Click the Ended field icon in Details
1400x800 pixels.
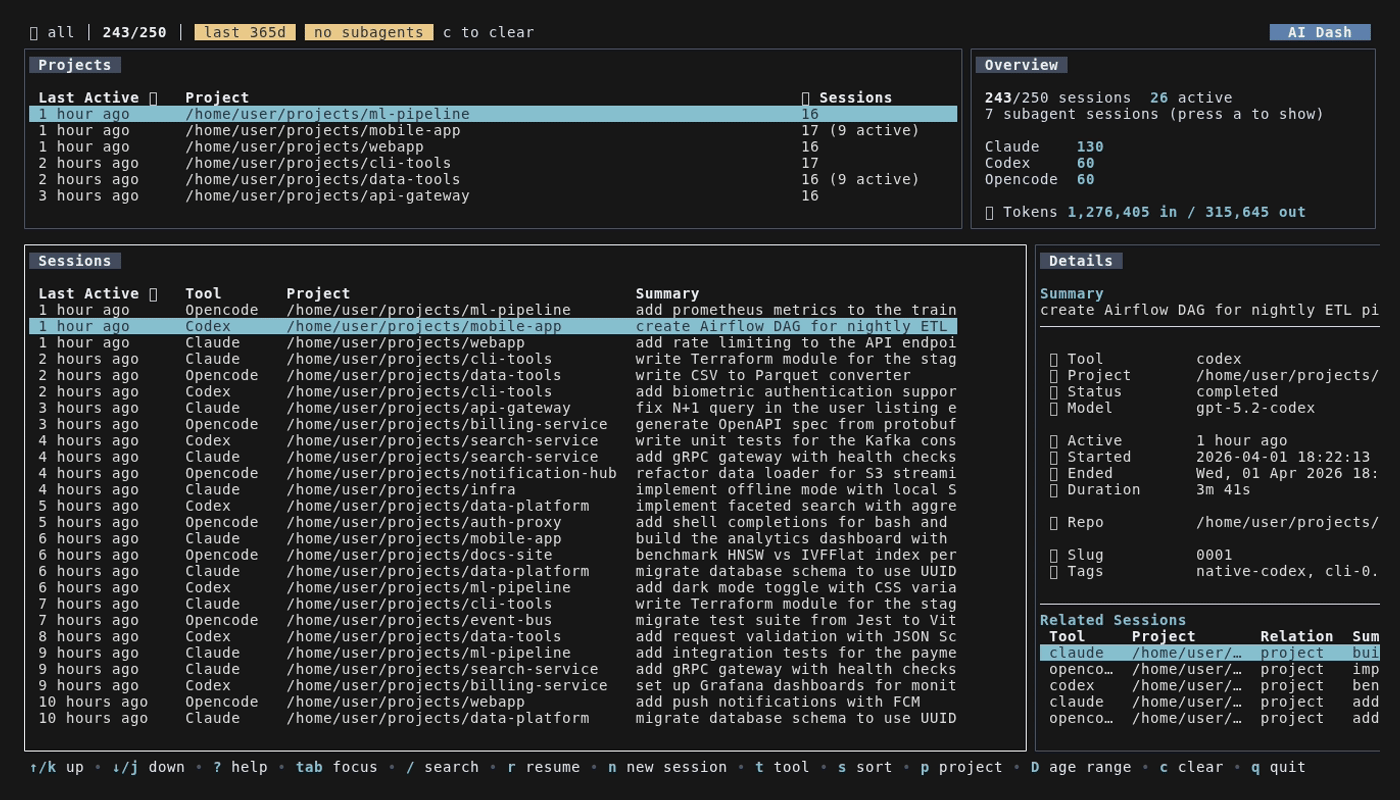(x=1054, y=473)
